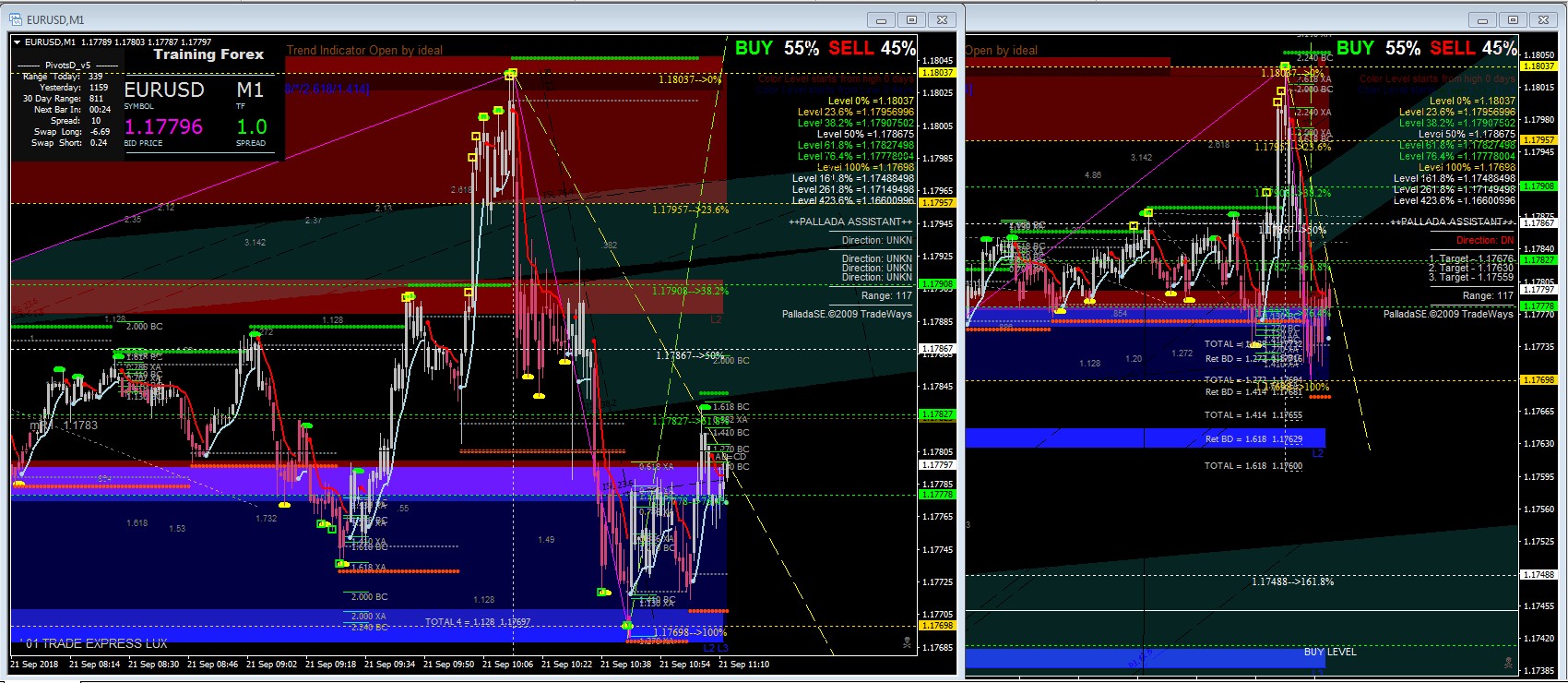1568x683 pixels.
Task: Click the M1 timeframe value in the panel
Action: click(250, 90)
